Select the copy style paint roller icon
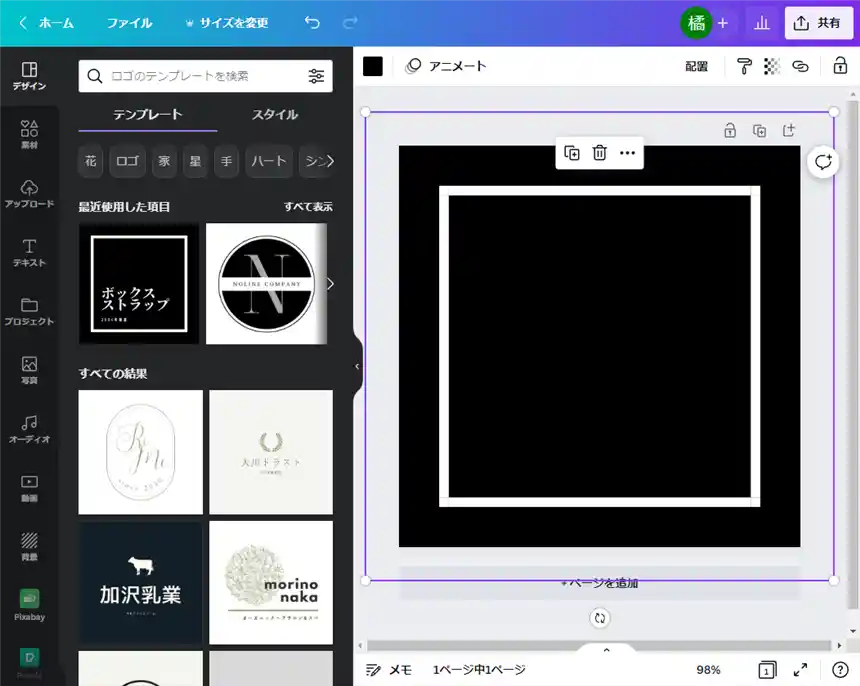860x686 pixels. 744,66
